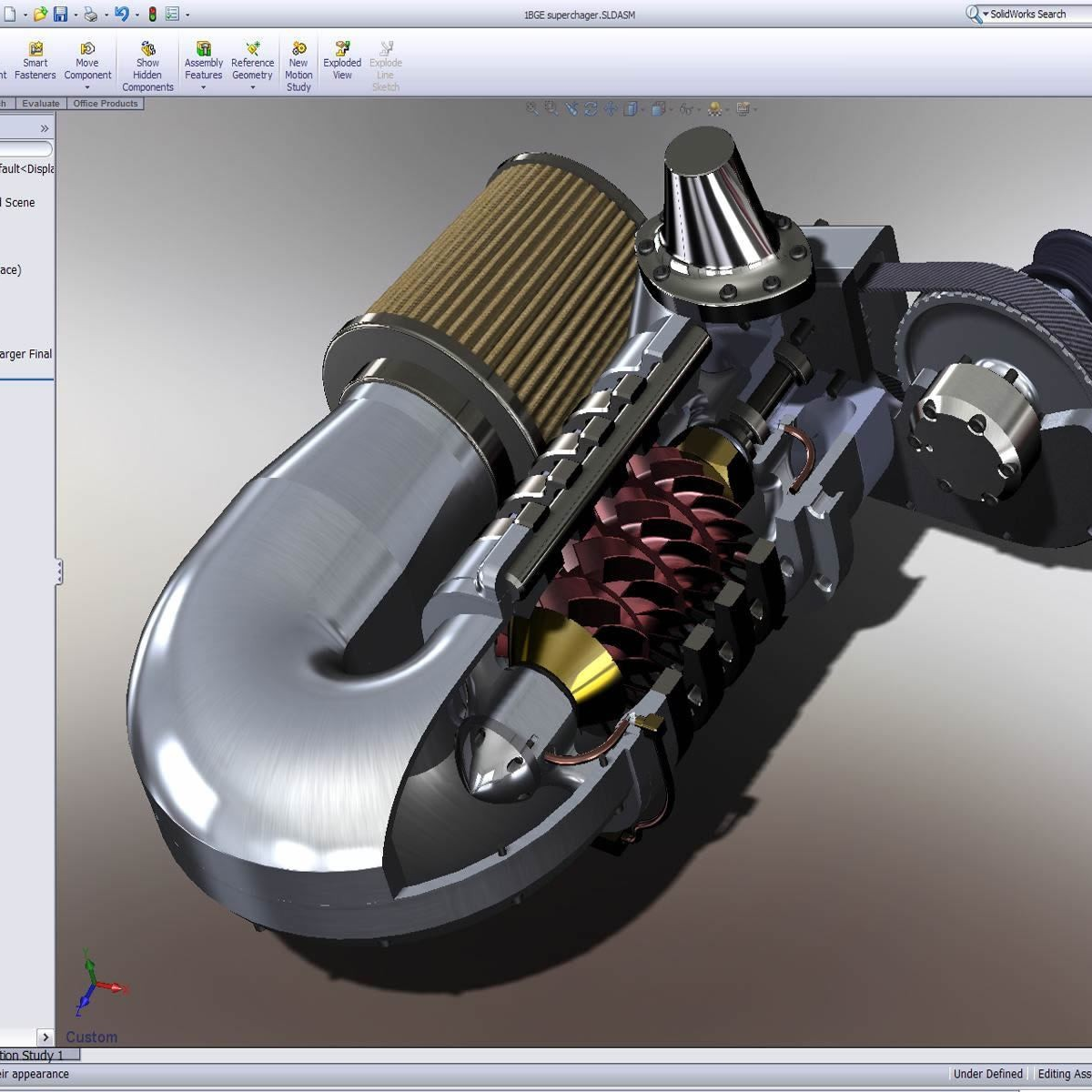1092x1092 pixels.
Task: Open the Office Products tab
Action: click(x=106, y=103)
